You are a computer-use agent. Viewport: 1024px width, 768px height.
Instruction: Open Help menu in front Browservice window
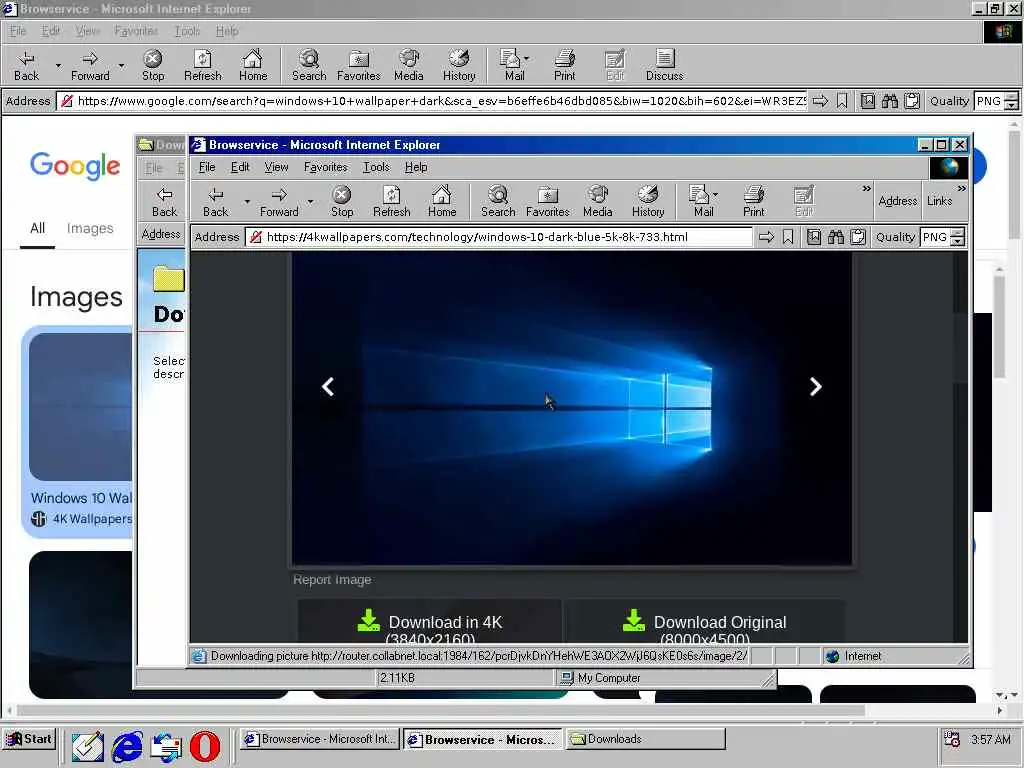pyautogui.click(x=416, y=167)
